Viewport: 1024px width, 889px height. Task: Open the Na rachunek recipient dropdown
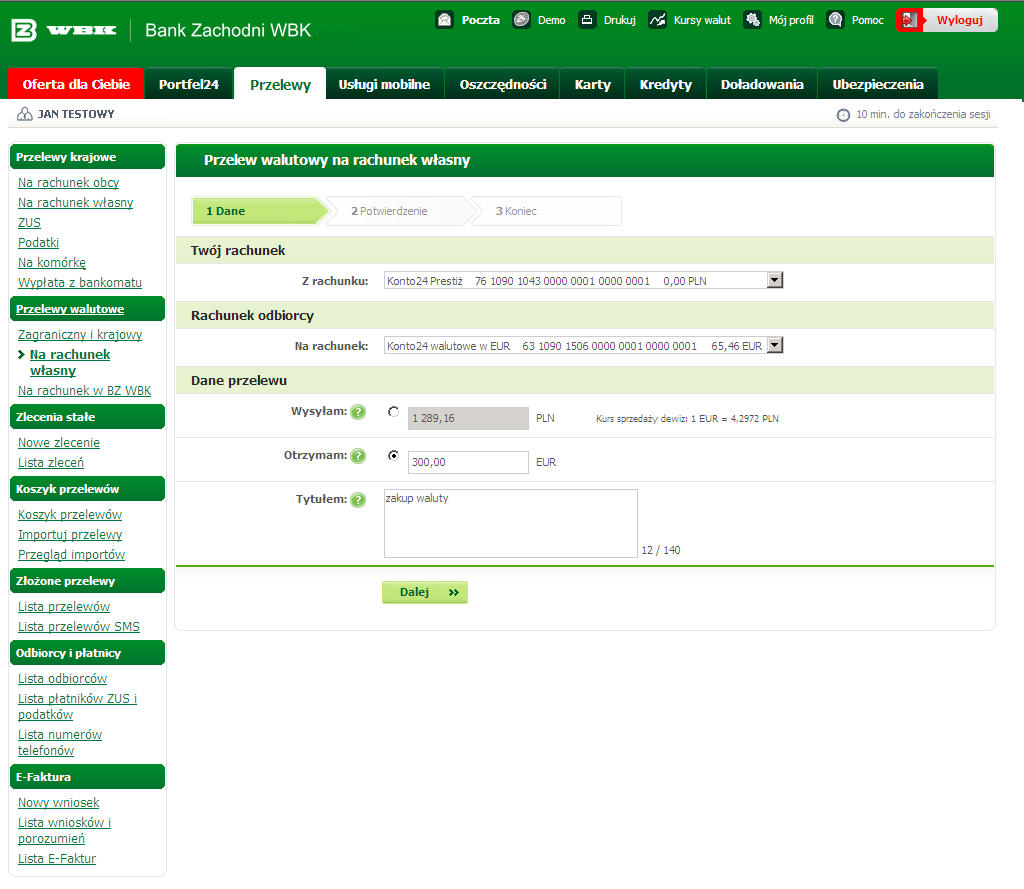click(x=583, y=346)
